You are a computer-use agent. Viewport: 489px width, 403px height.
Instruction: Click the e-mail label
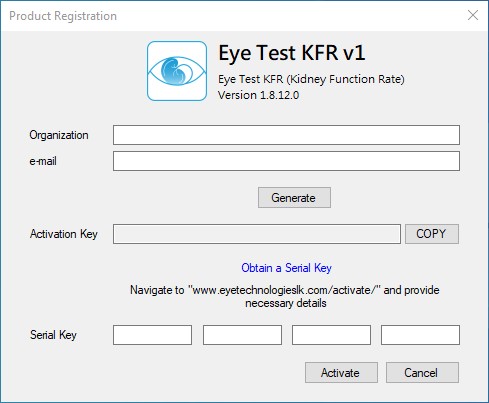click(x=43, y=161)
